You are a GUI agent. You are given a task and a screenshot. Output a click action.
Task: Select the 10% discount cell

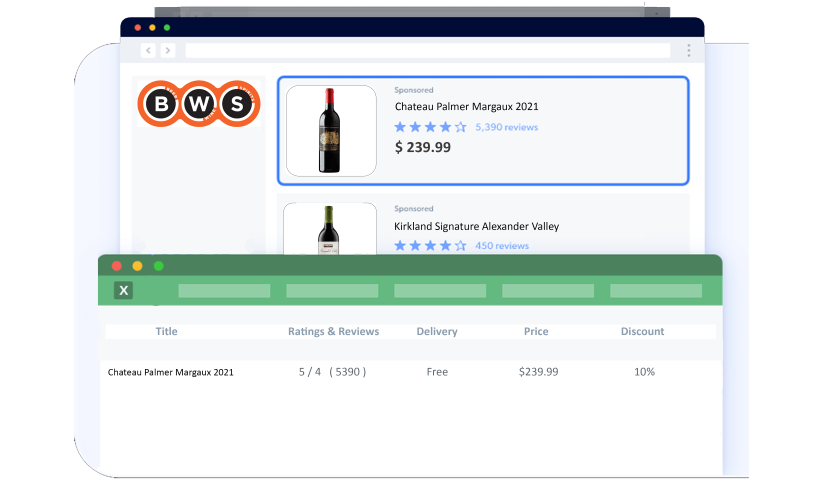(645, 372)
